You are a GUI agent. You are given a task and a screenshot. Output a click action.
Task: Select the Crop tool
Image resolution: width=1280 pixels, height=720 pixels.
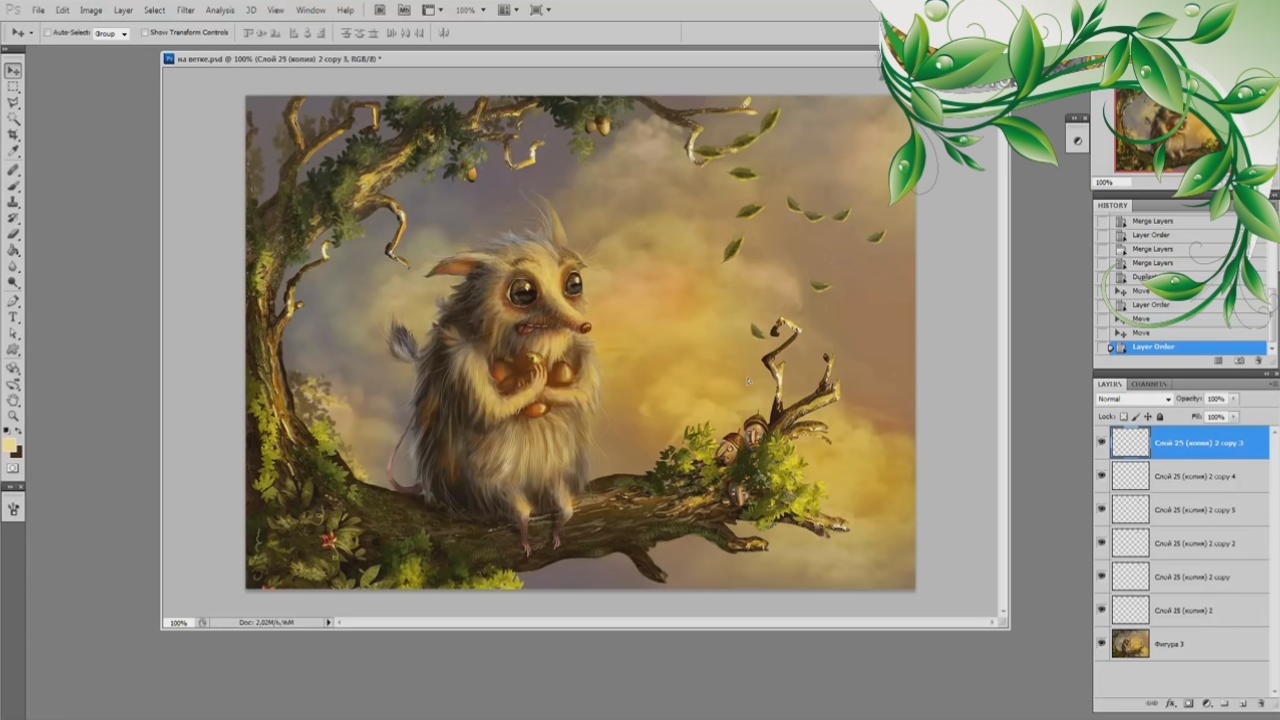(13, 135)
